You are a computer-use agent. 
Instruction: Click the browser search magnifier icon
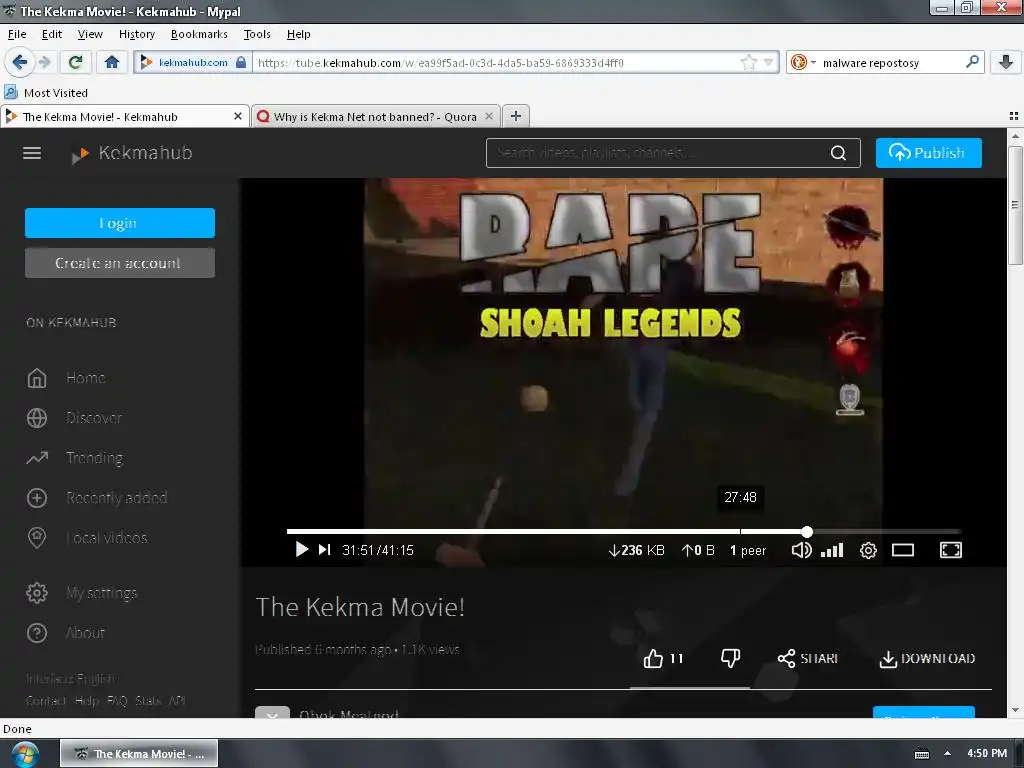(972, 62)
